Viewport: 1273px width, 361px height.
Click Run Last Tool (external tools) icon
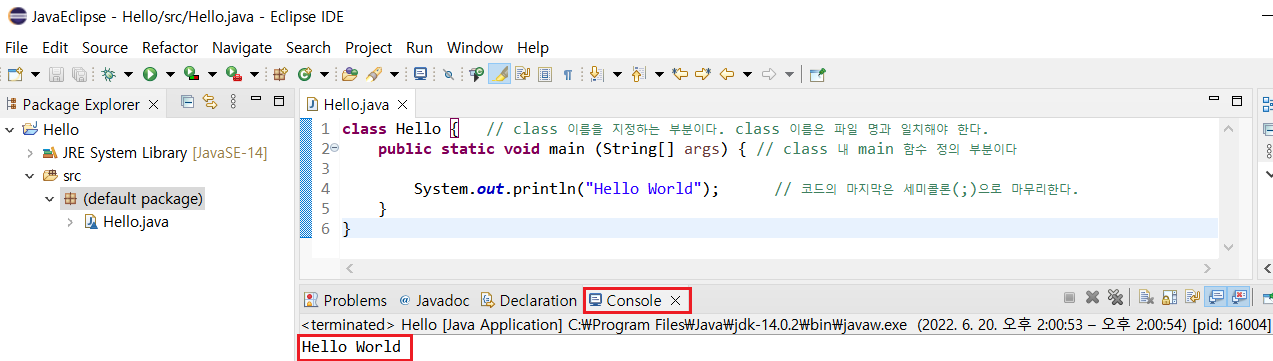tap(234, 74)
